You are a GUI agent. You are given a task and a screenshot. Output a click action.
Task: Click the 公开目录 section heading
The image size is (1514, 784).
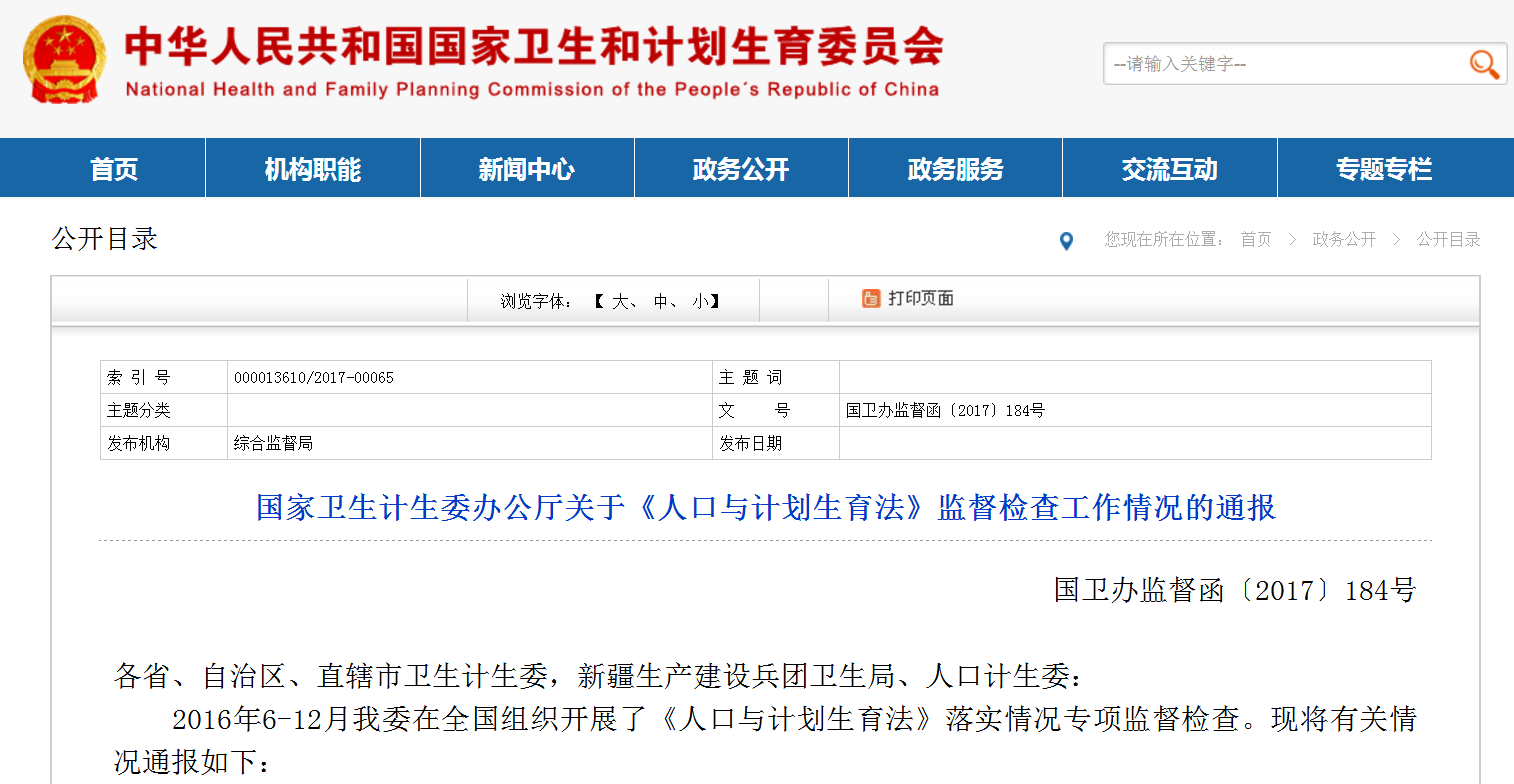point(105,239)
